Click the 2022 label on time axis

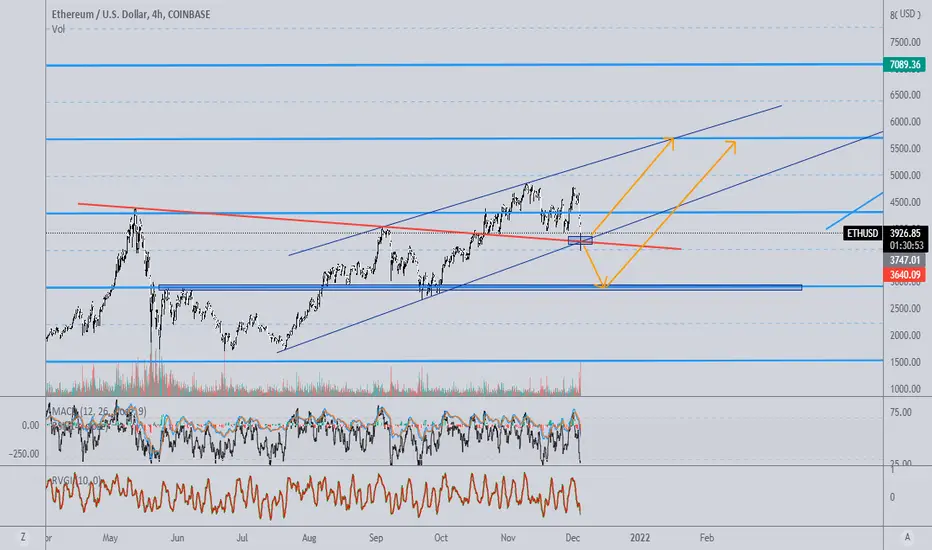[x=640, y=538]
